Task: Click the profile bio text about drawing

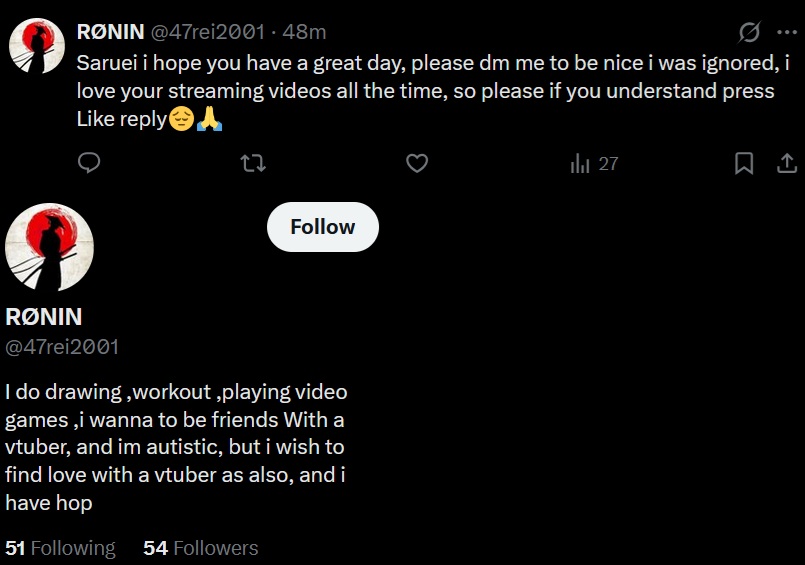Action: click(x=175, y=447)
